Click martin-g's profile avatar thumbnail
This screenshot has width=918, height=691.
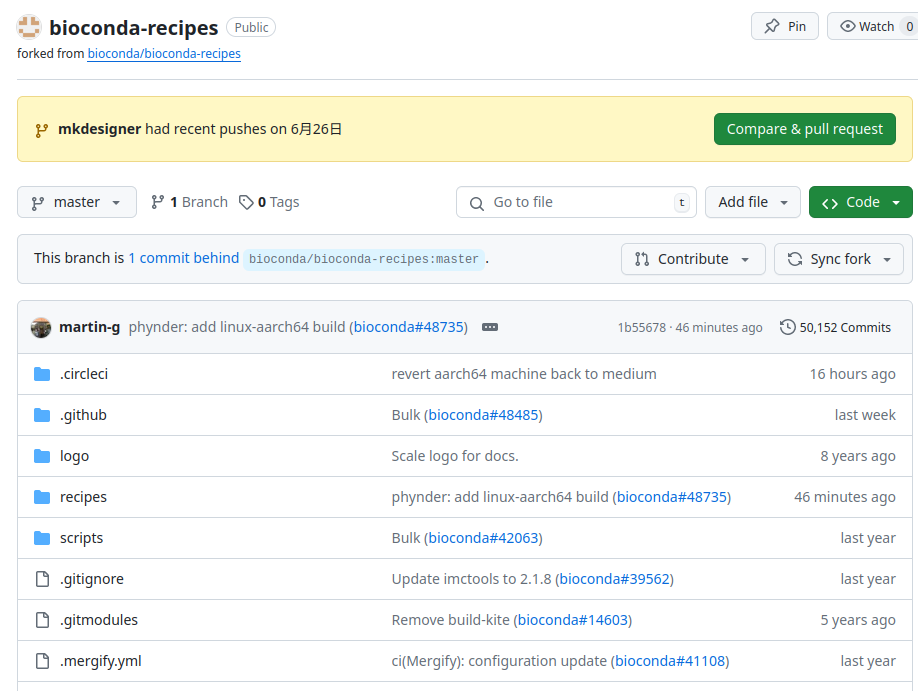click(41, 327)
